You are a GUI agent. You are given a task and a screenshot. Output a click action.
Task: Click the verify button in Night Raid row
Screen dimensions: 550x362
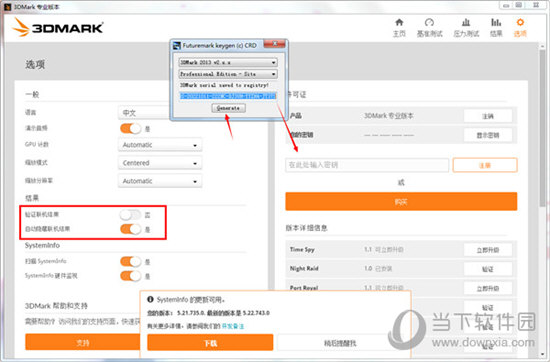[x=488, y=269]
